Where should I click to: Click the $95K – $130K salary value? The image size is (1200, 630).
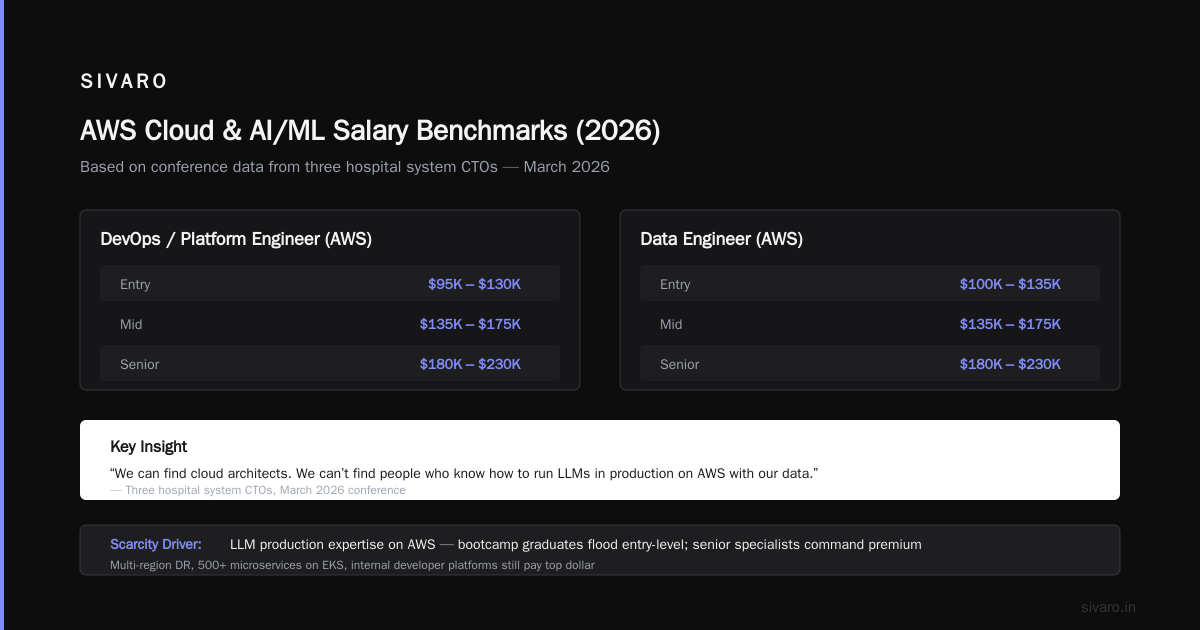pos(474,284)
